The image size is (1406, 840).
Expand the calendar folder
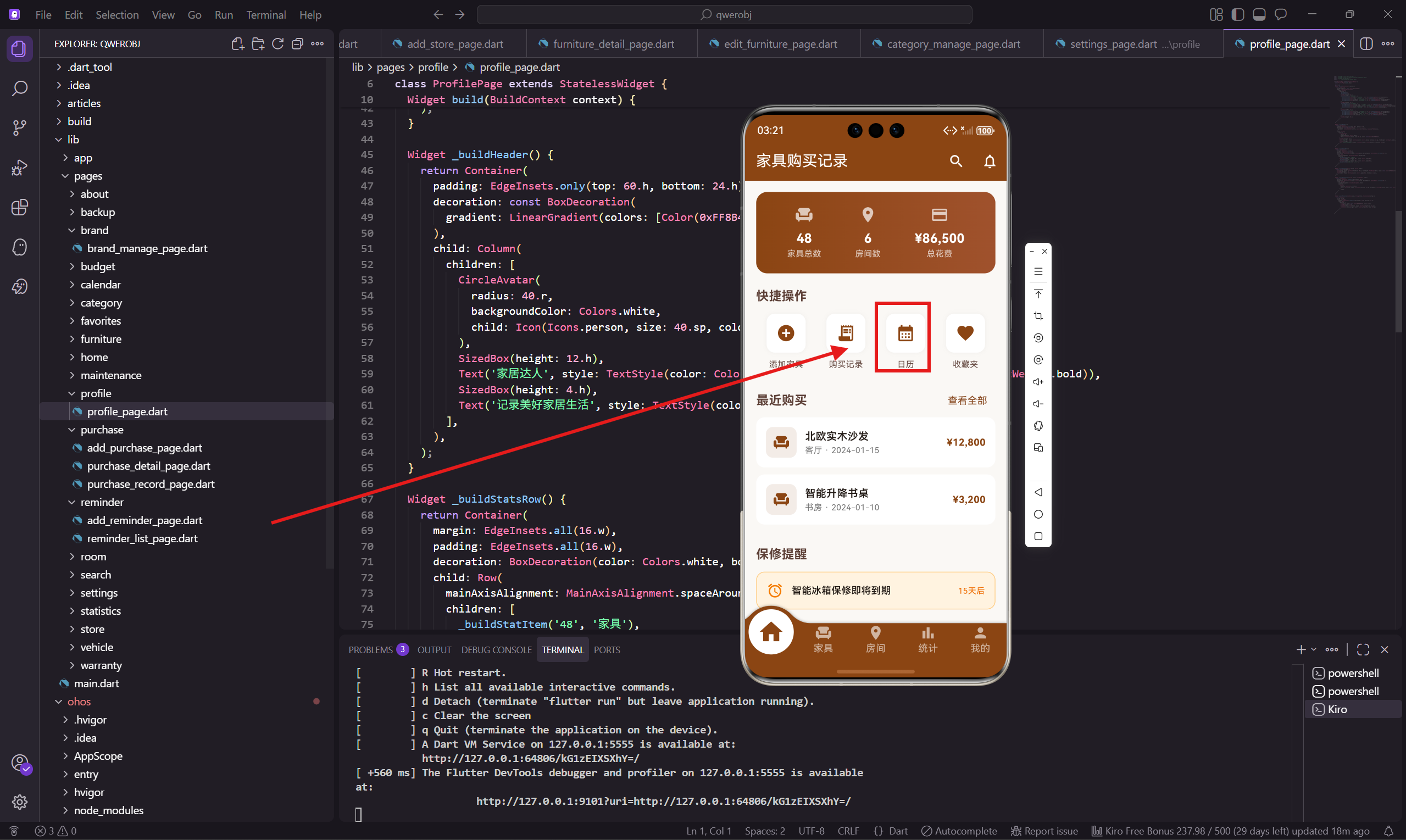pos(100,285)
